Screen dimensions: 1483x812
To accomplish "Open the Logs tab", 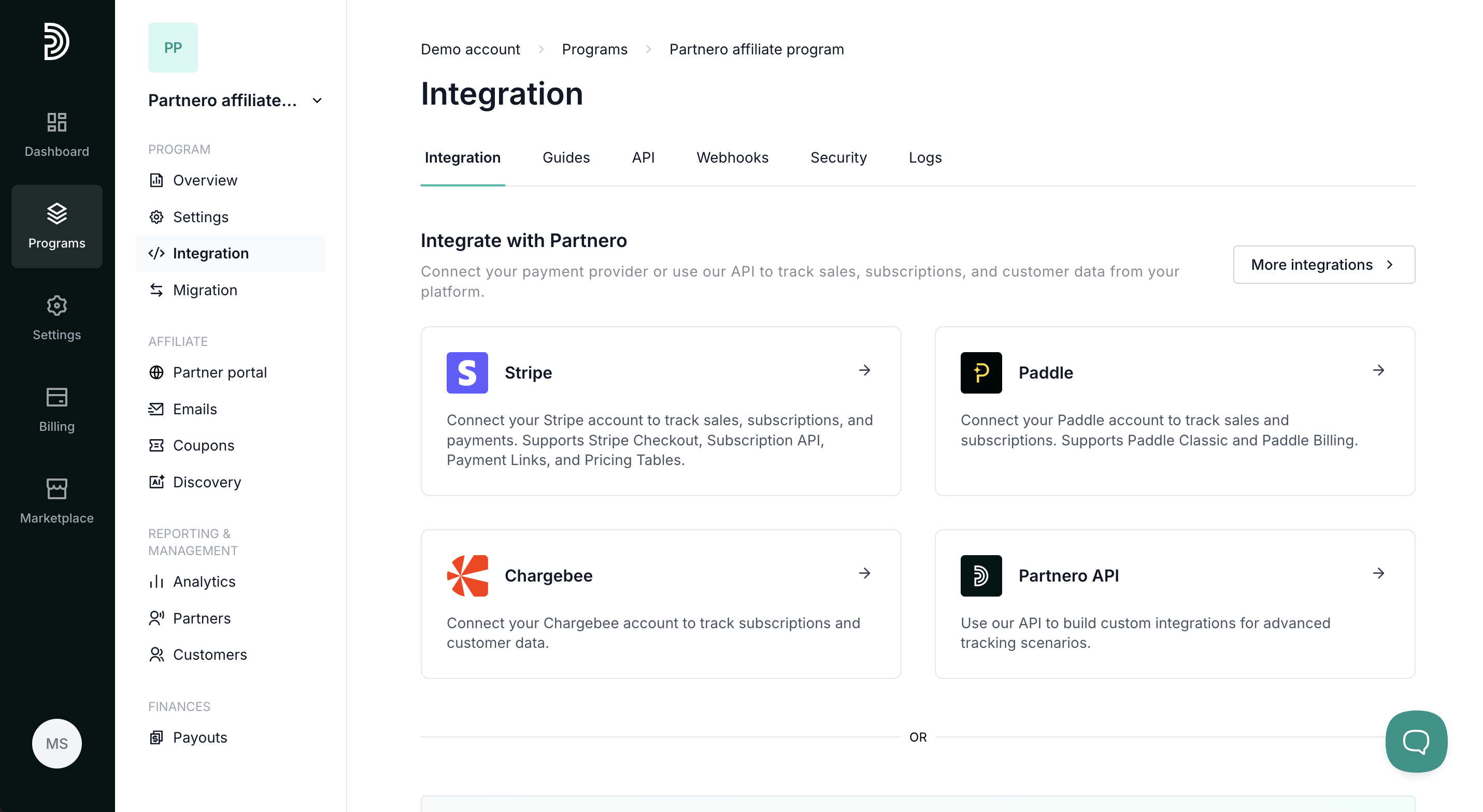I will tap(924, 157).
